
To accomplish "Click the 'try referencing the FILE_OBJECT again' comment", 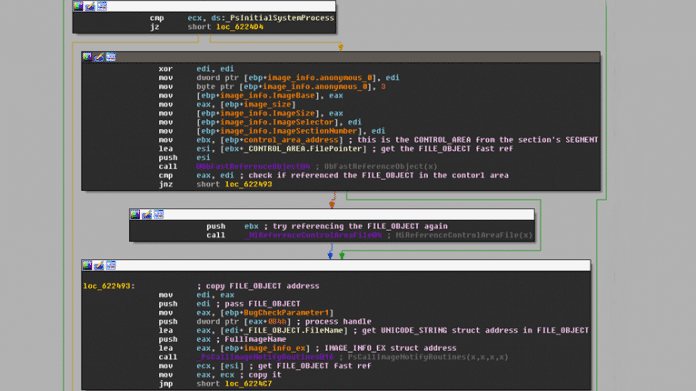I will pyautogui.click(x=360, y=226).
